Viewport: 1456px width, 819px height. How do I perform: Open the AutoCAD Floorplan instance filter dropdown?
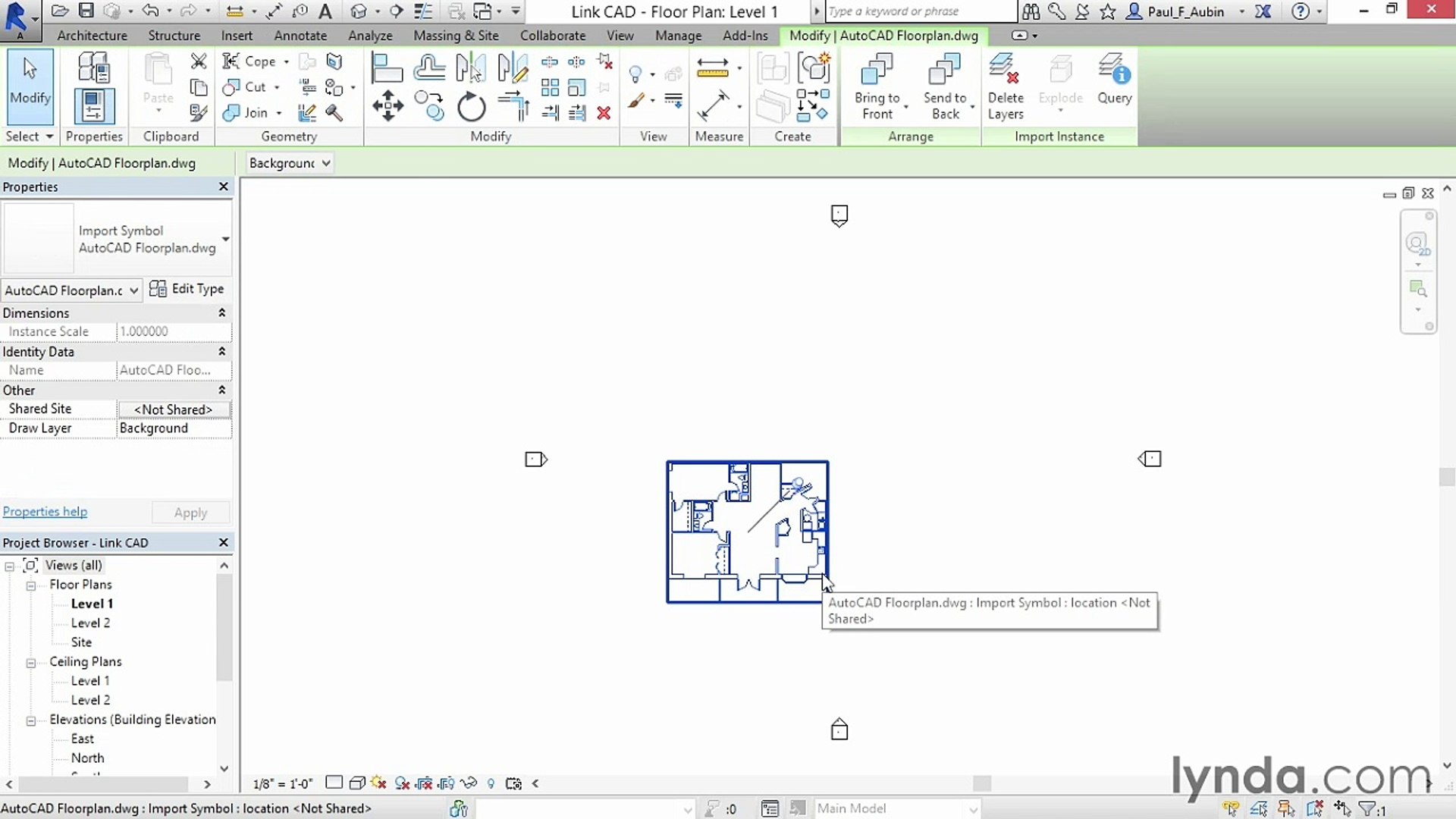(x=71, y=290)
